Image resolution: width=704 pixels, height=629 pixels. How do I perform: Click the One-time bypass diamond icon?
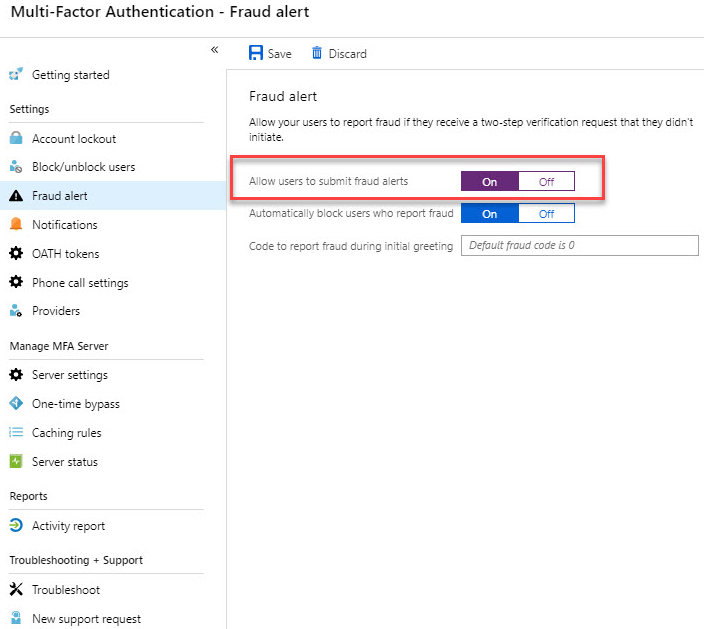16,403
